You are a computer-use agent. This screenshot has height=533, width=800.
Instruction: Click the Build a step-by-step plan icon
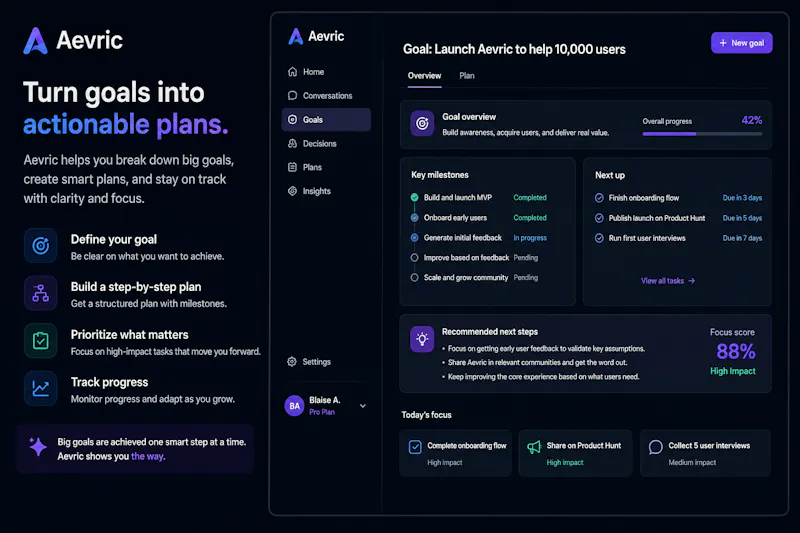41,293
